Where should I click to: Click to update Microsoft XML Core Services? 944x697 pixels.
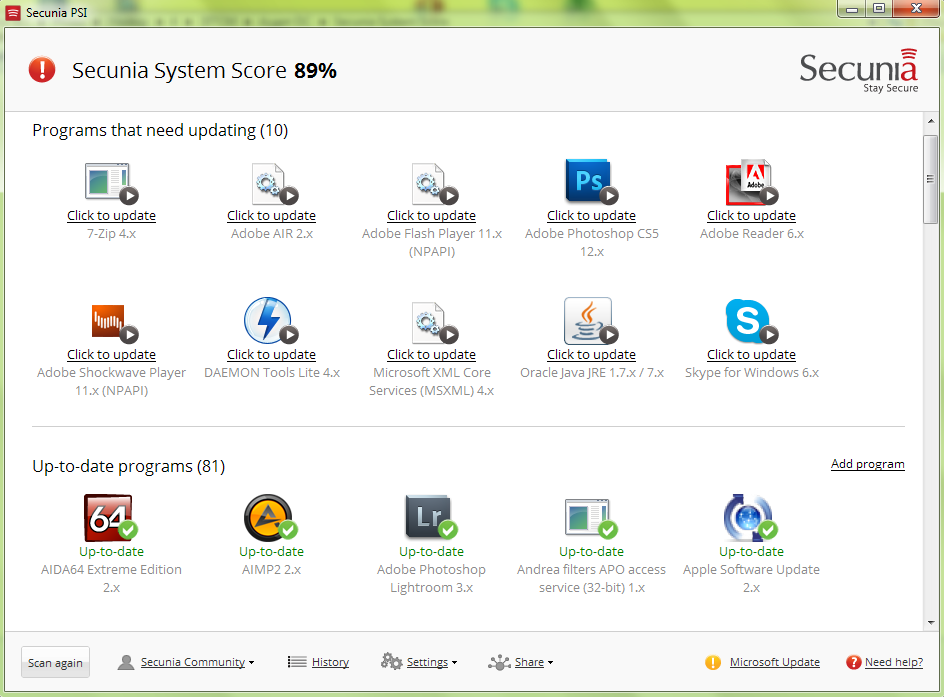click(432, 355)
